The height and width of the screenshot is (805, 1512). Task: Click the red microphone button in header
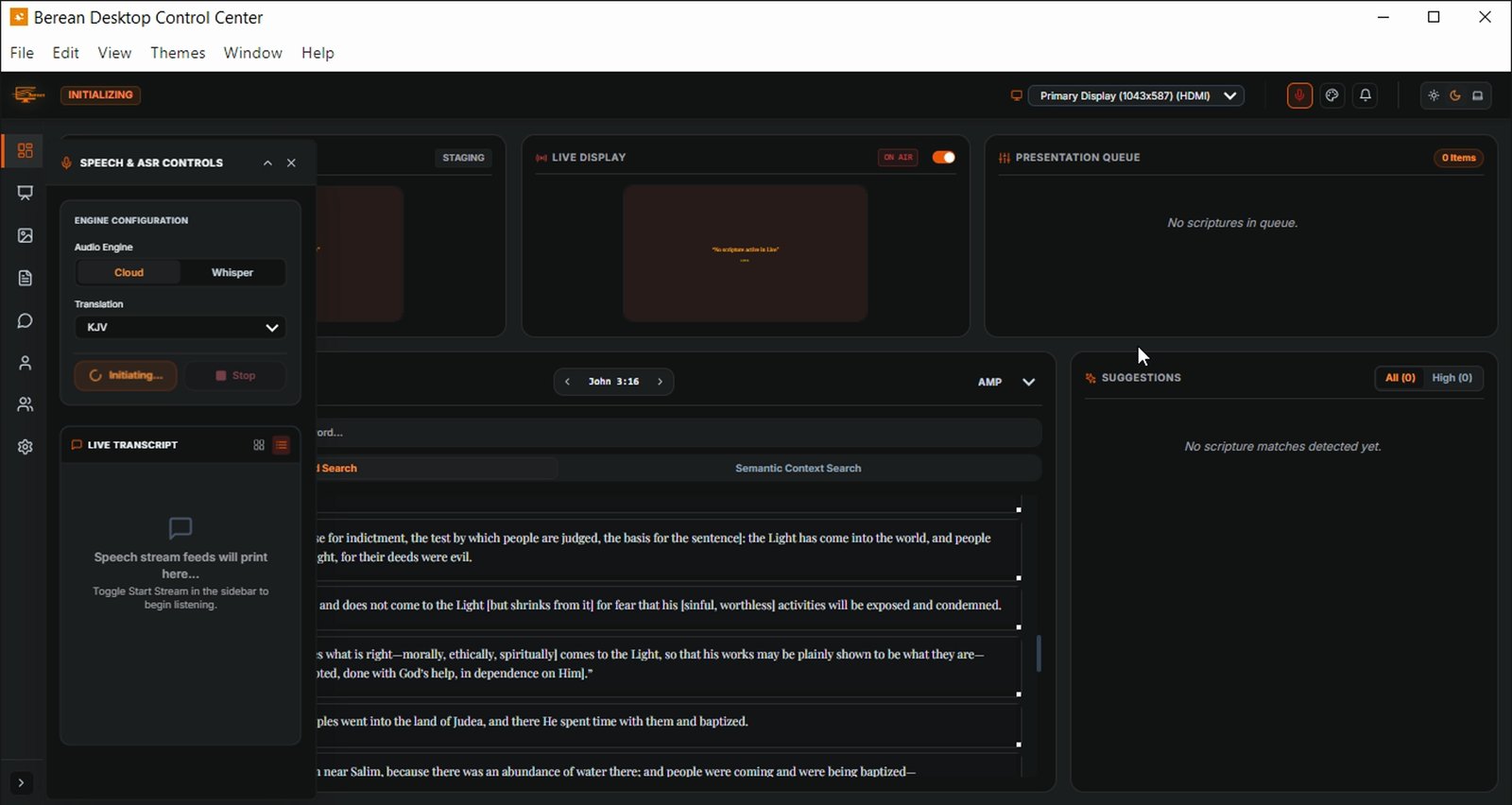pyautogui.click(x=1299, y=95)
